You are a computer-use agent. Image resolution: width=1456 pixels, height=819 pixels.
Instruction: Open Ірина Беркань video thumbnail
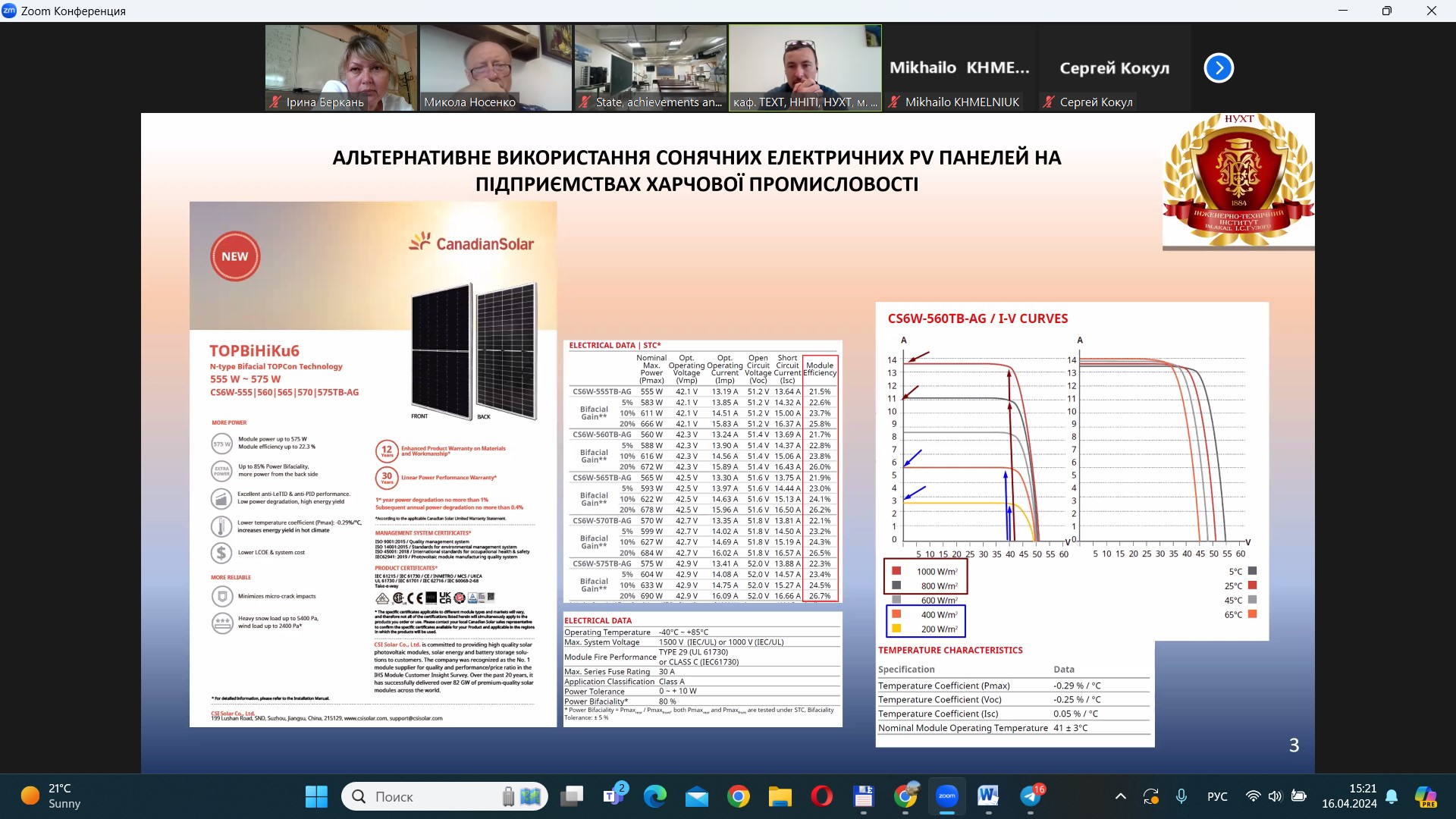(x=341, y=68)
